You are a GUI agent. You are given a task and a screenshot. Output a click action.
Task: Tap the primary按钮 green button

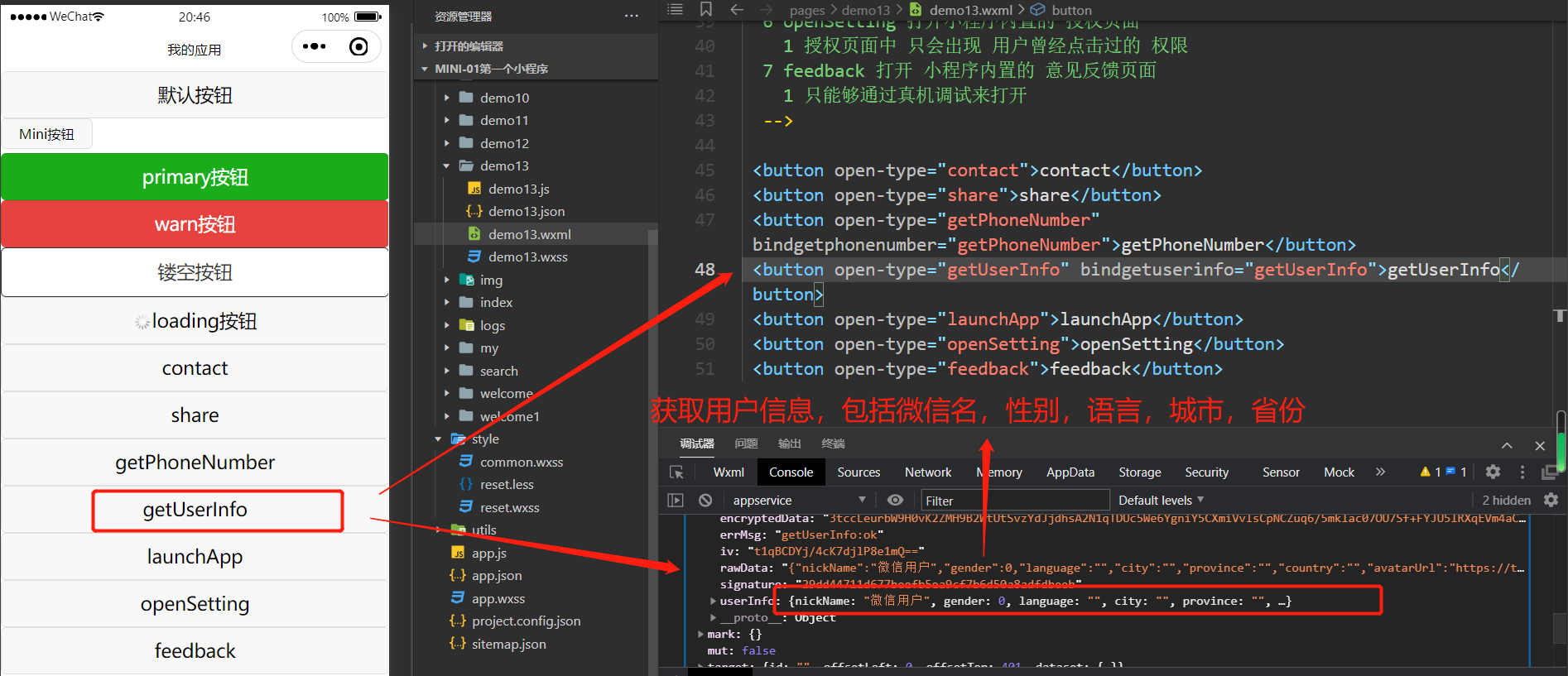pos(195,177)
